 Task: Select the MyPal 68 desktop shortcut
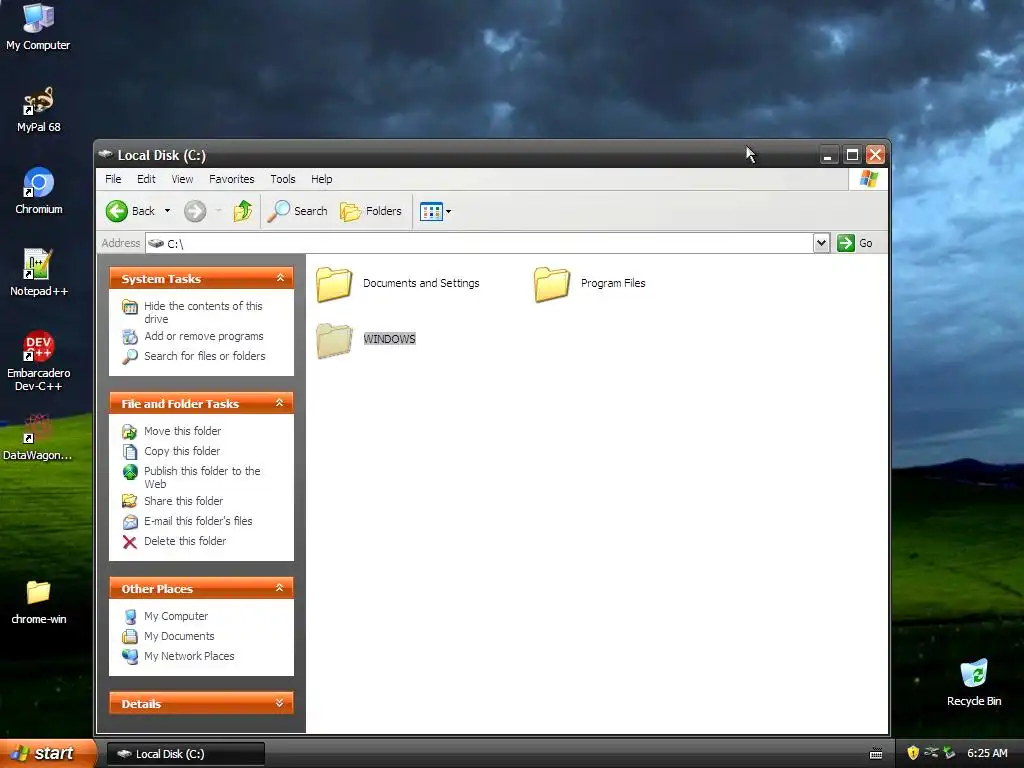click(x=38, y=110)
